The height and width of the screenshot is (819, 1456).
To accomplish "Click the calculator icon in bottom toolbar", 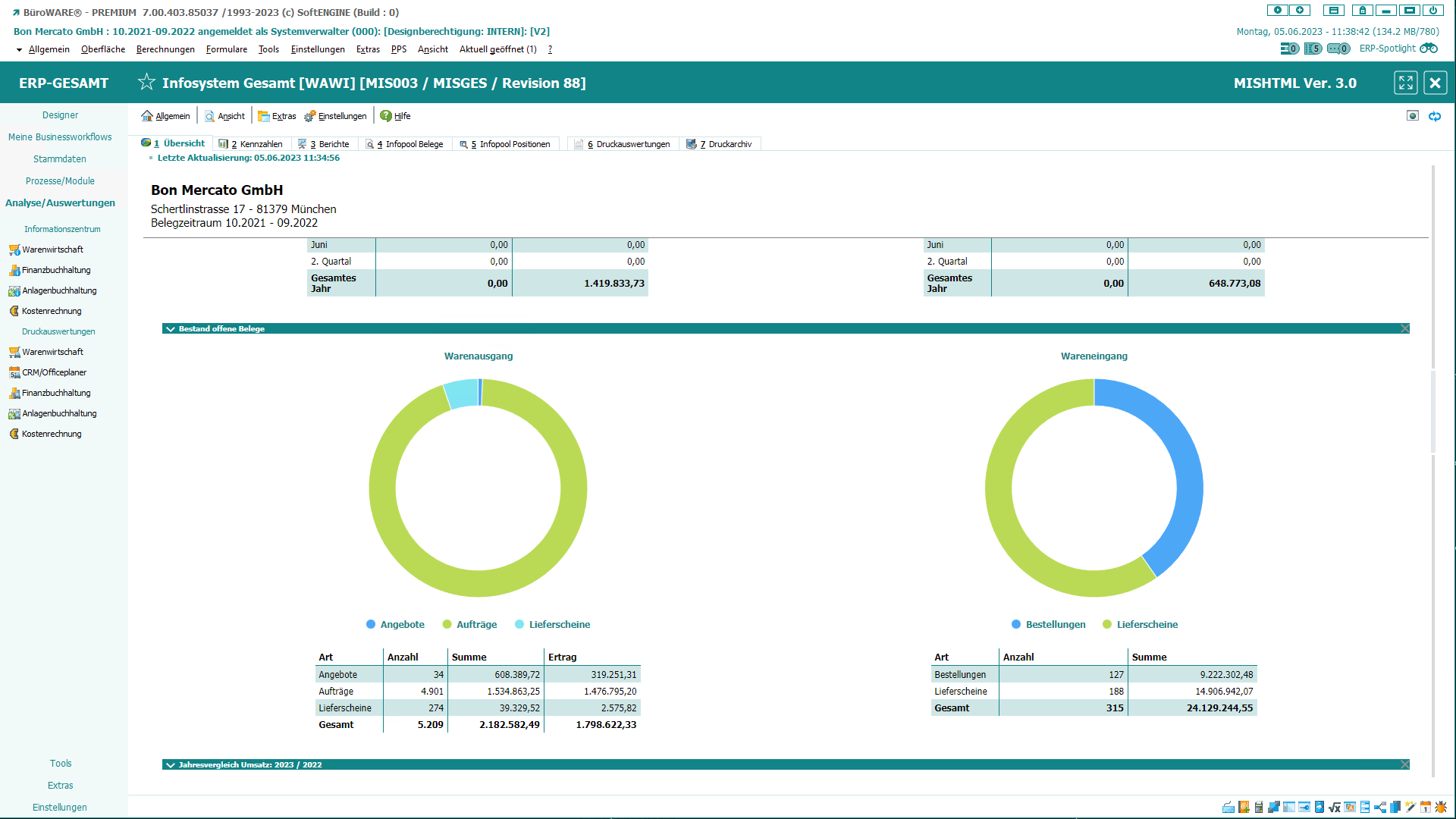I will pos(1259,807).
